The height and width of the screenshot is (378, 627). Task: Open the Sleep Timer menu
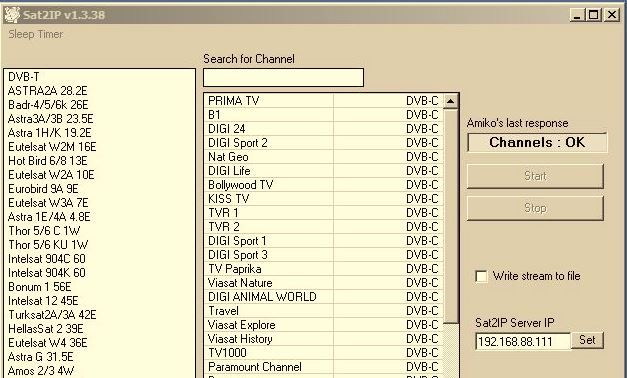point(36,34)
